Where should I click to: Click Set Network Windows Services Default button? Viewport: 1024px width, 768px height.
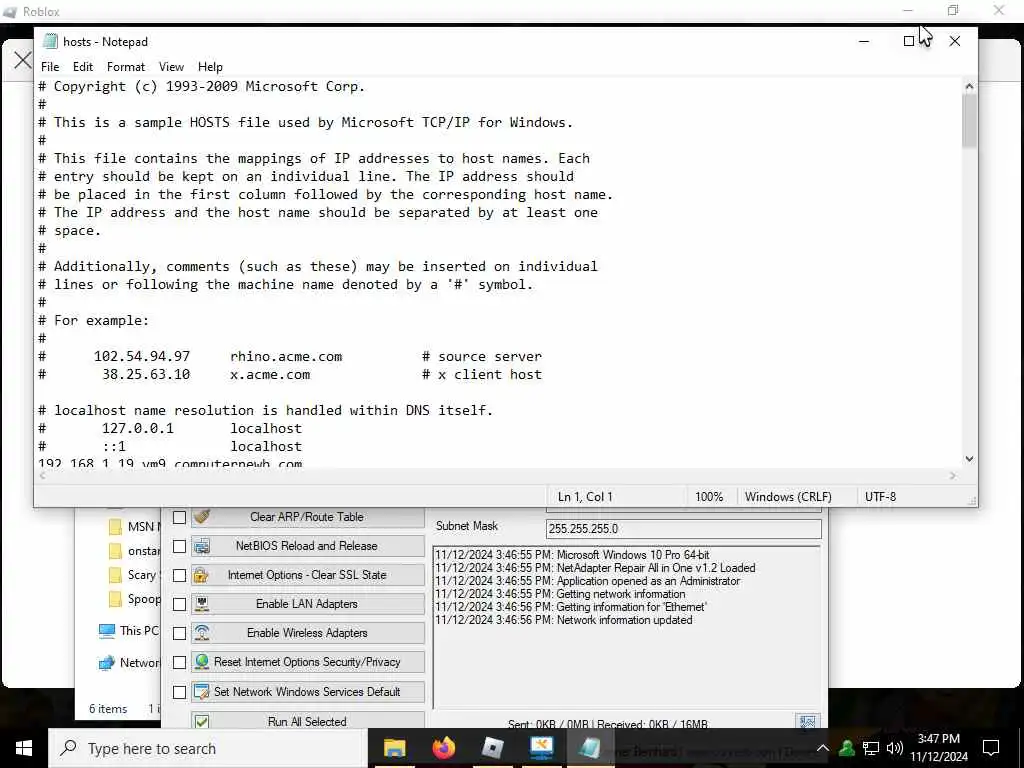308,692
